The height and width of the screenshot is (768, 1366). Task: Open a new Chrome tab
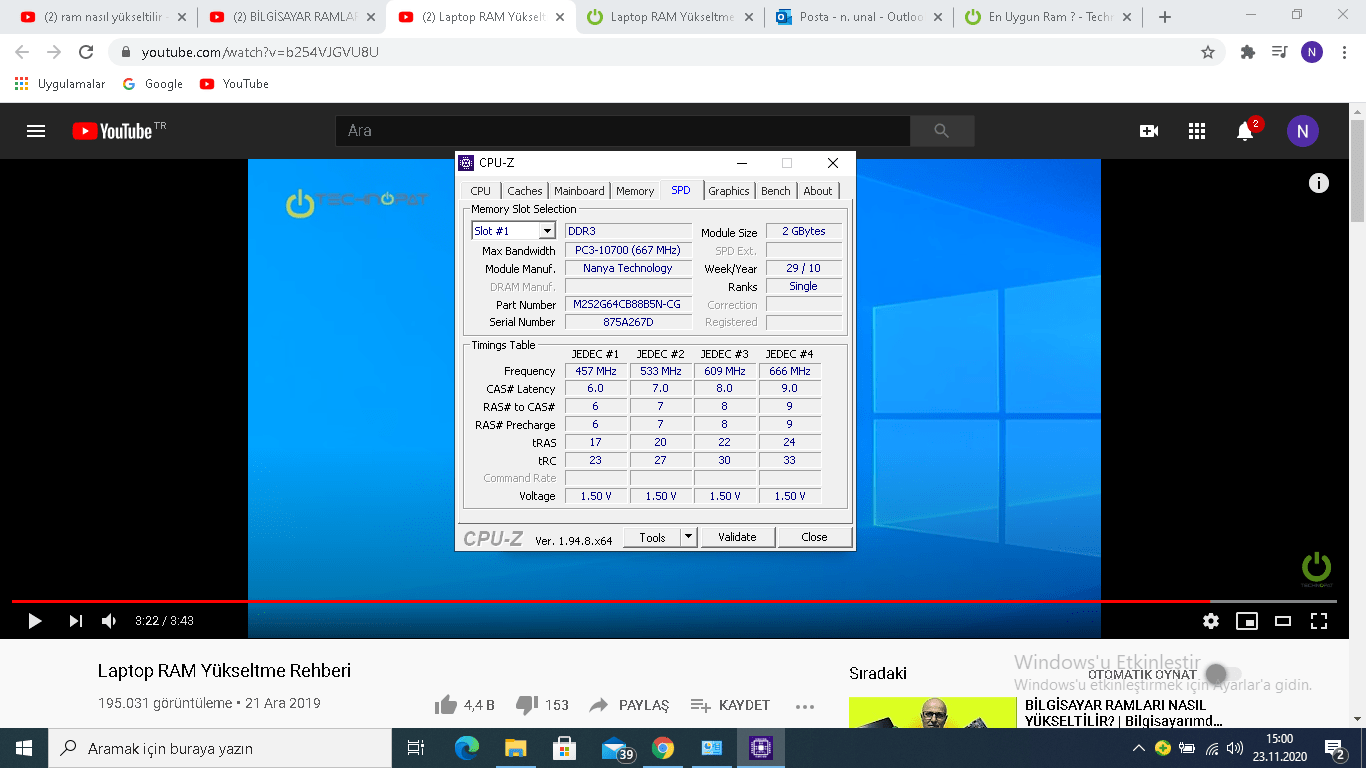(x=1164, y=17)
